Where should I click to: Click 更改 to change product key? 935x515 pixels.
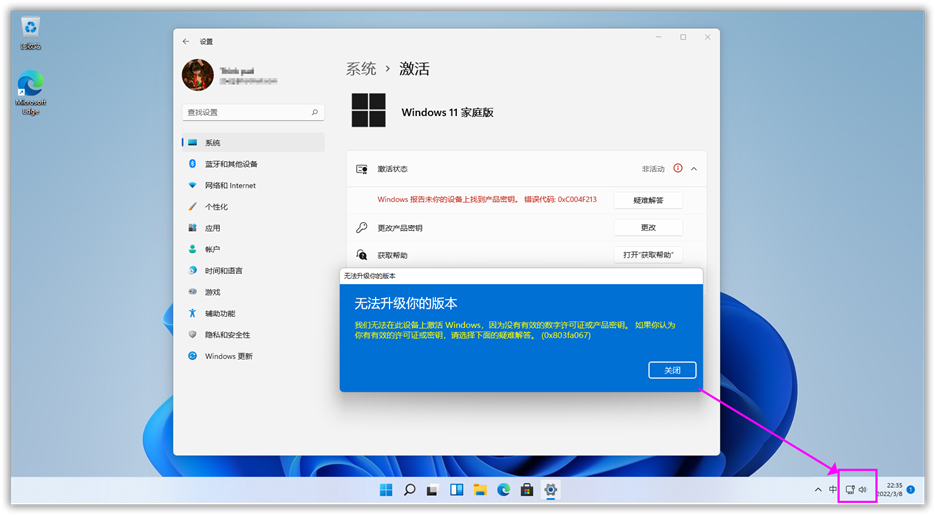tap(648, 228)
